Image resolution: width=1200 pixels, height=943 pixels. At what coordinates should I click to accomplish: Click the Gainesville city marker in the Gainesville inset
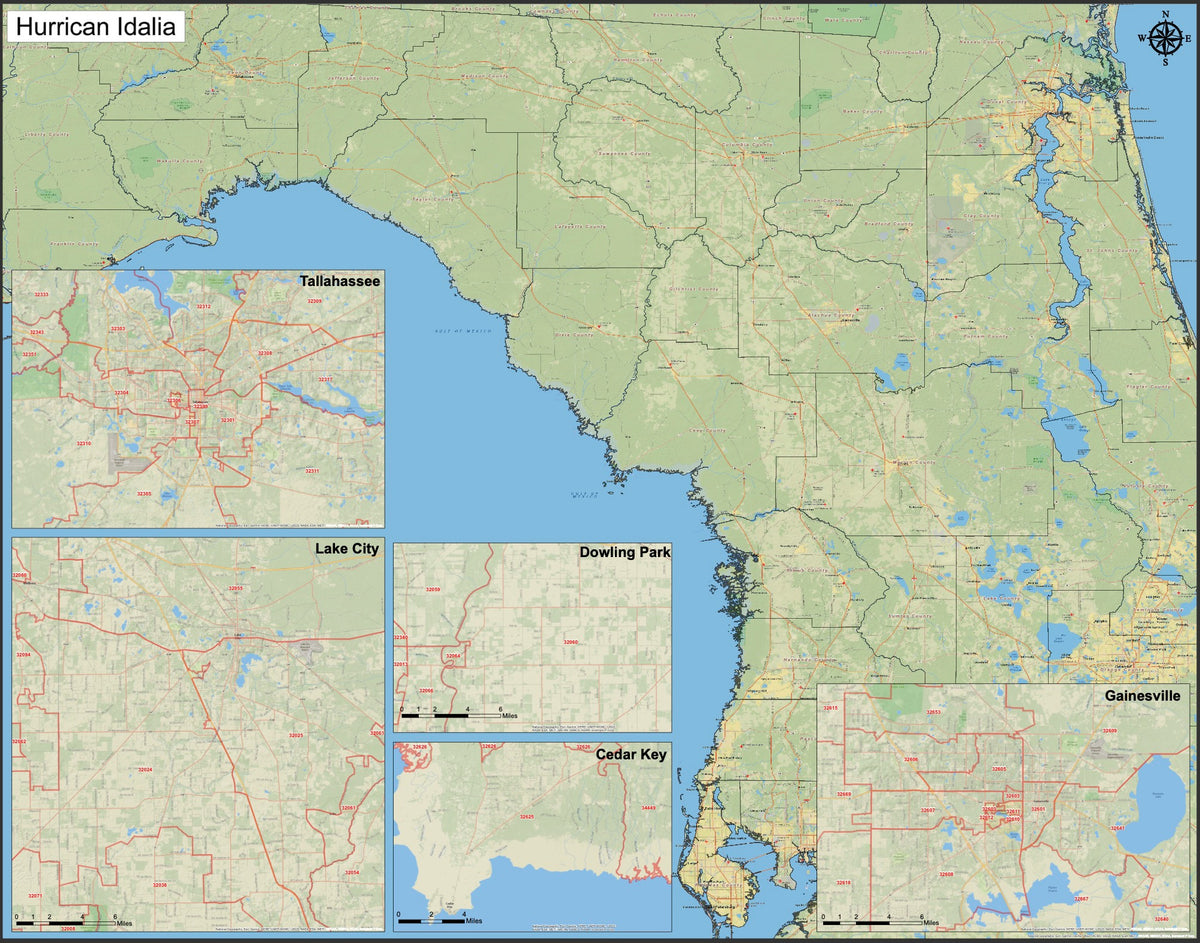click(x=1040, y=801)
